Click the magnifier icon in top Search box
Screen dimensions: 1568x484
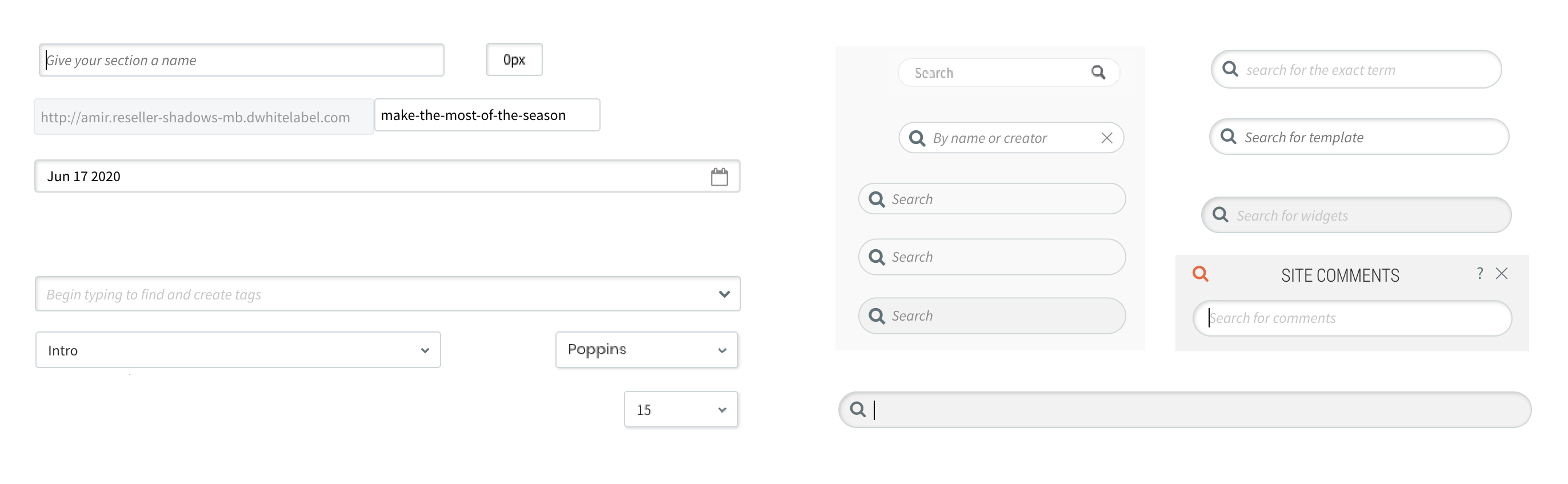click(1098, 73)
